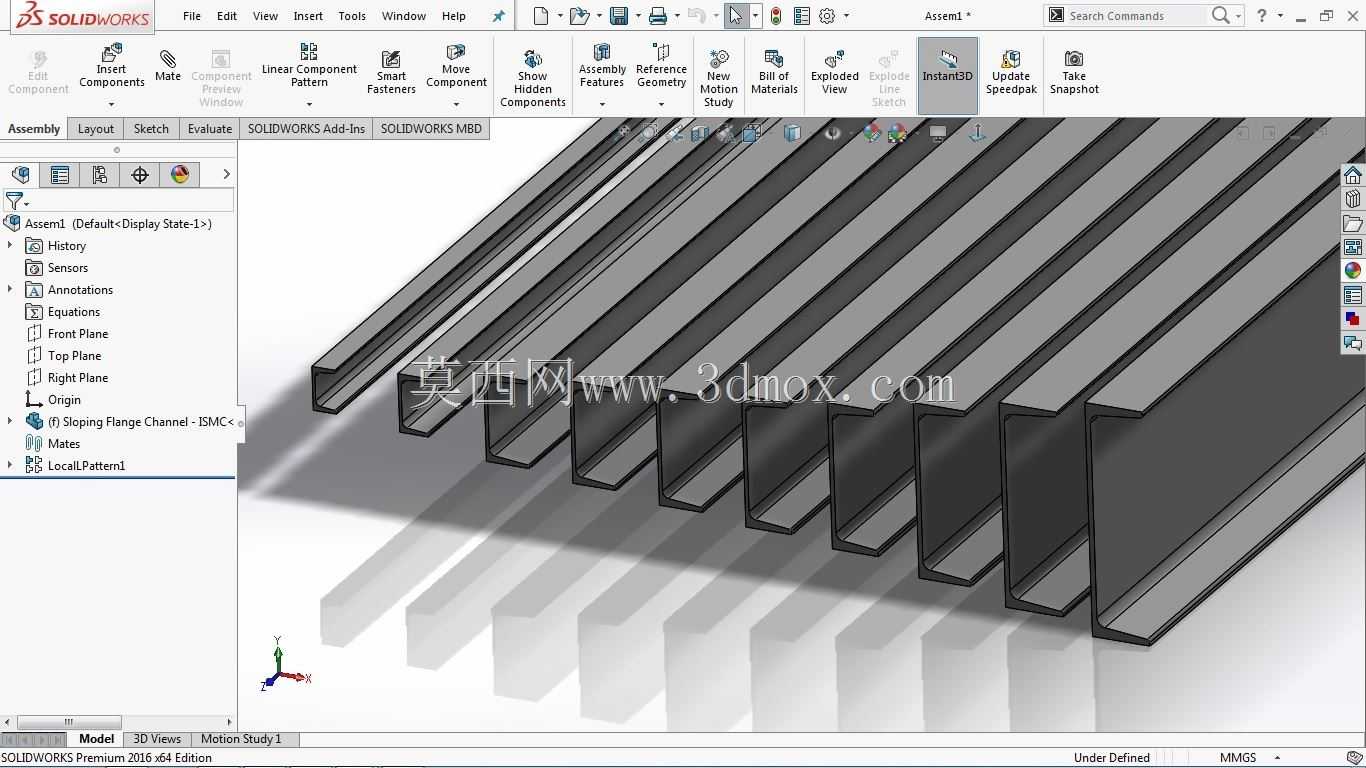This screenshot has width=1366, height=768.
Task: Open the FeatureManager Design Tree tab
Action: coord(20,175)
